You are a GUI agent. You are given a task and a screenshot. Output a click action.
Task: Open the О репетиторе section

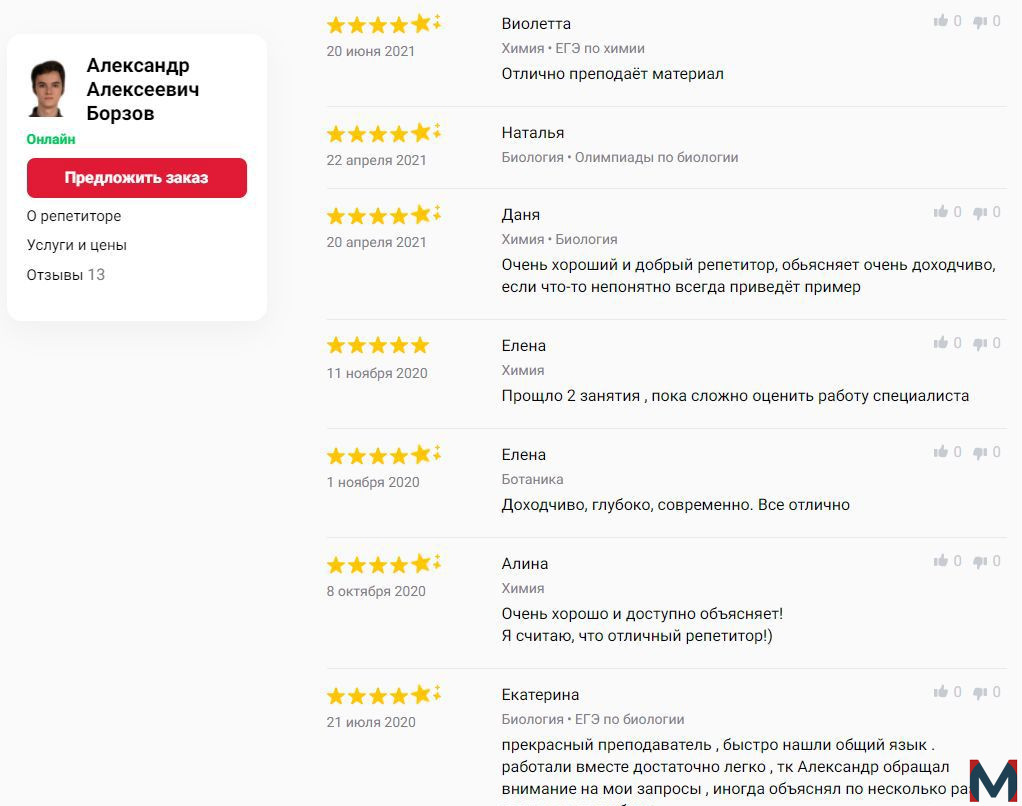click(x=74, y=216)
